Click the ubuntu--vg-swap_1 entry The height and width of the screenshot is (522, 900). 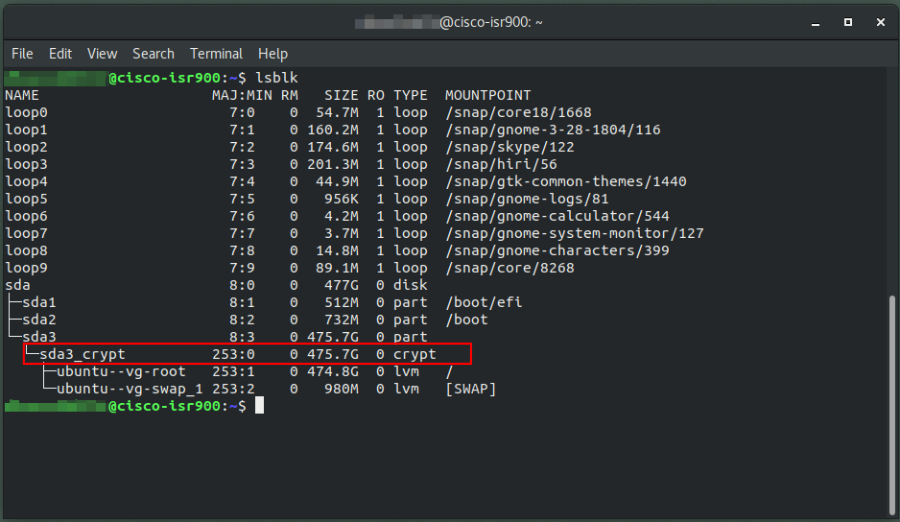[129, 389]
